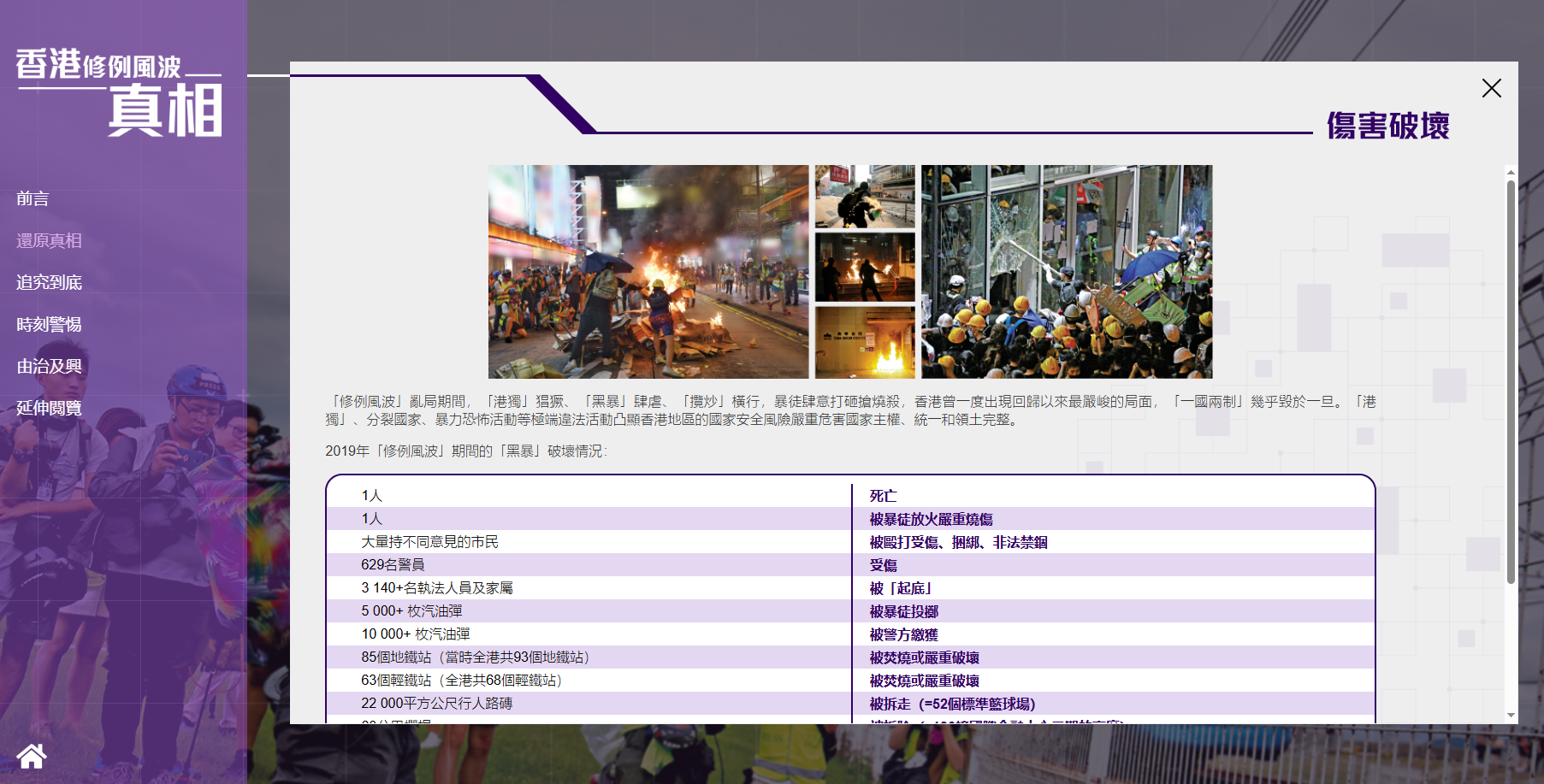
Task: Close the 傷害破壞 popup panel
Action: click(x=1491, y=88)
